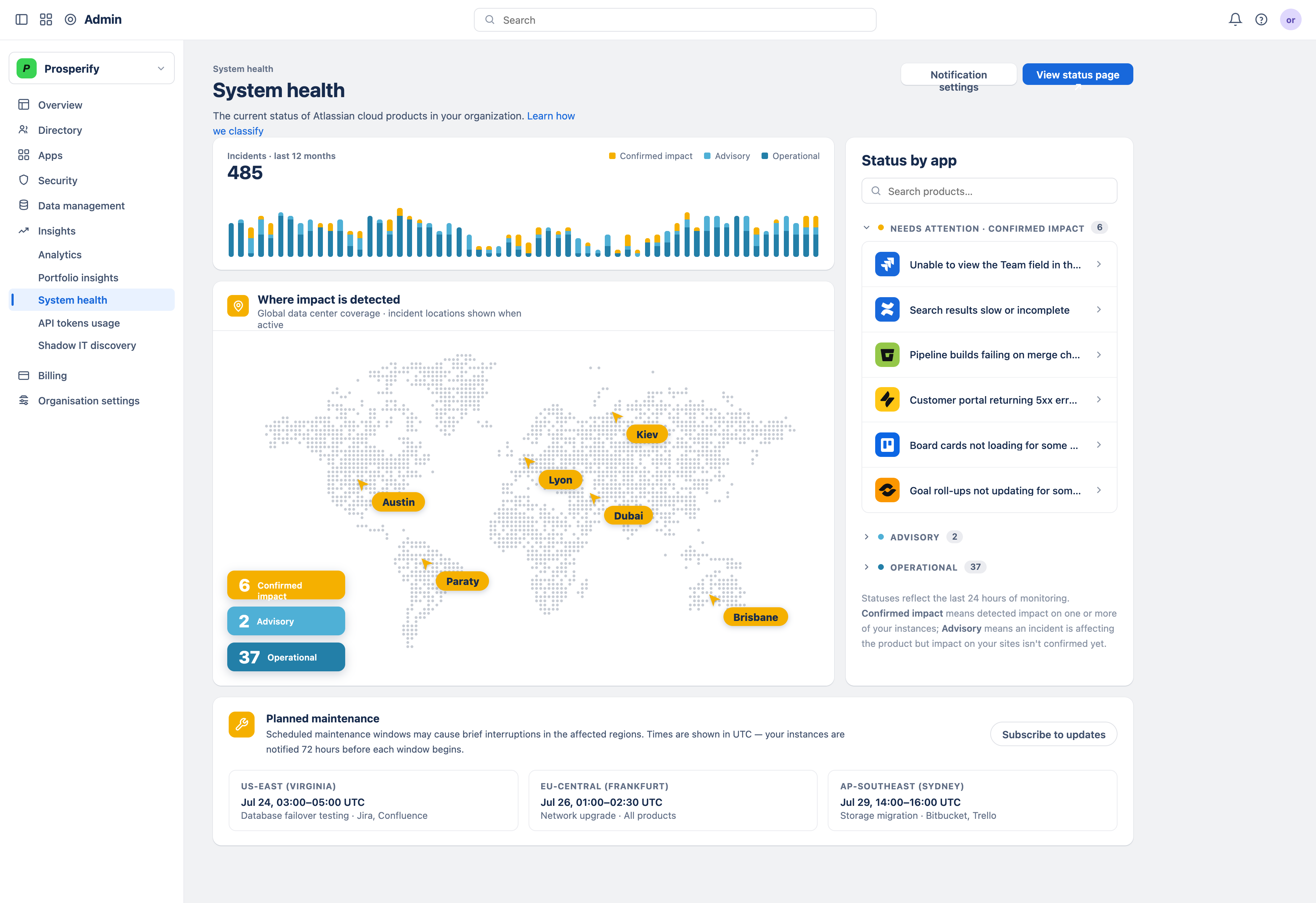Collapse the Needs Attention section
1316x903 pixels.
coord(866,228)
